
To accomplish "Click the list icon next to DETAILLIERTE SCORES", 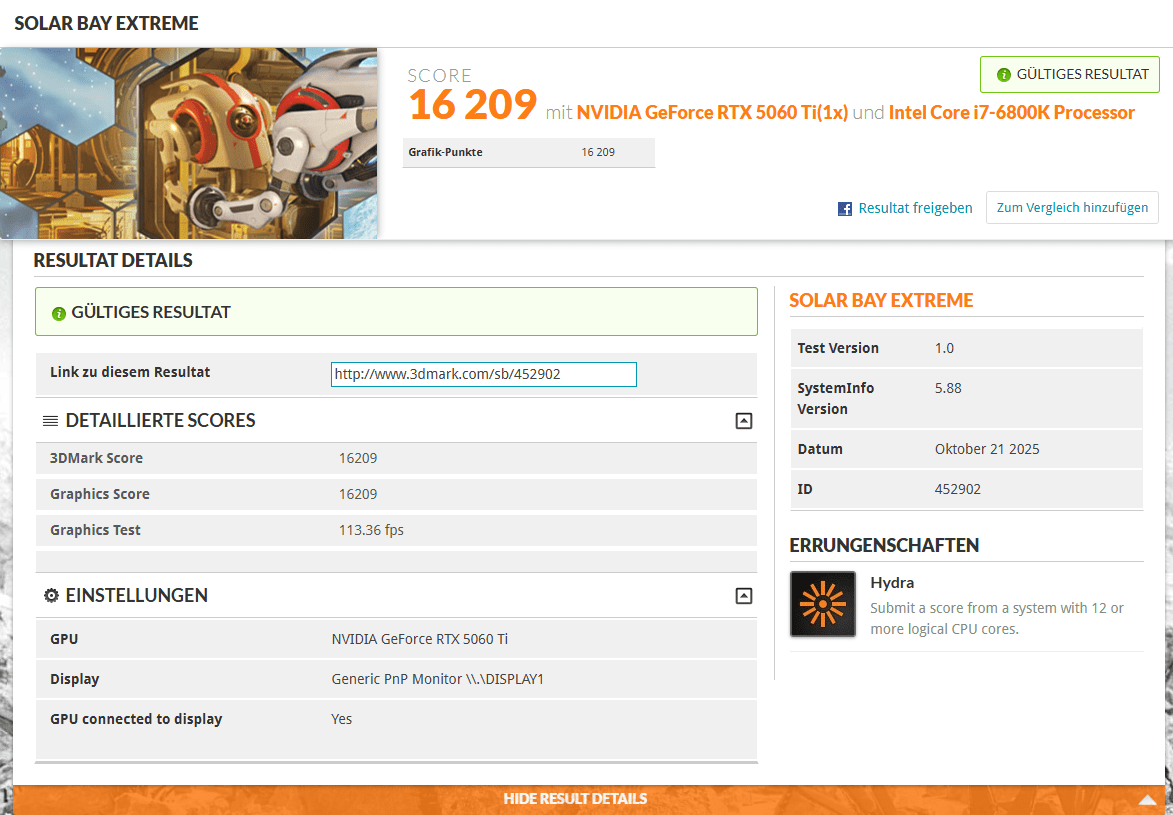I will pyautogui.click(x=50, y=421).
